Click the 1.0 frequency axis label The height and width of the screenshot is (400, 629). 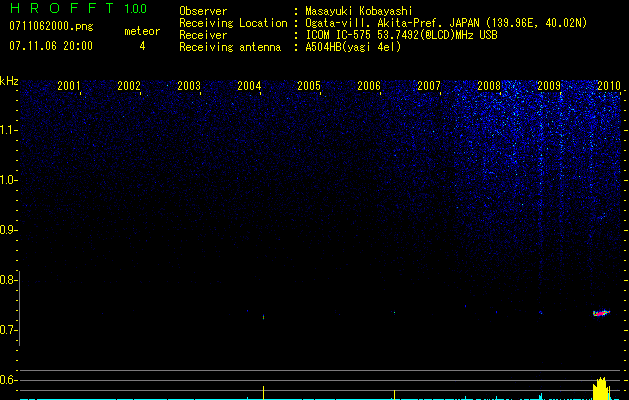[x=8, y=180]
